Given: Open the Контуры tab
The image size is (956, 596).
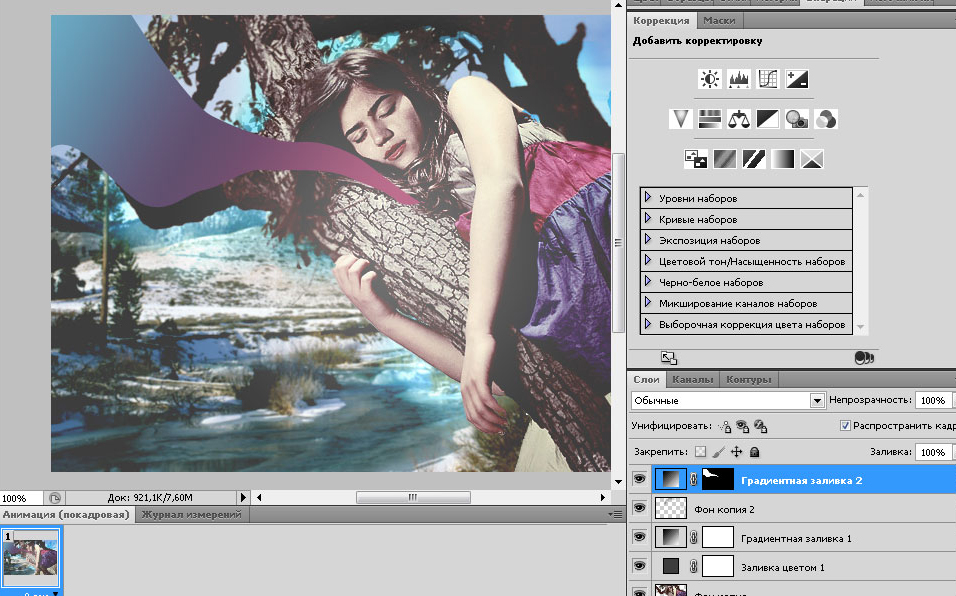Looking at the screenshot, I should click(749, 379).
